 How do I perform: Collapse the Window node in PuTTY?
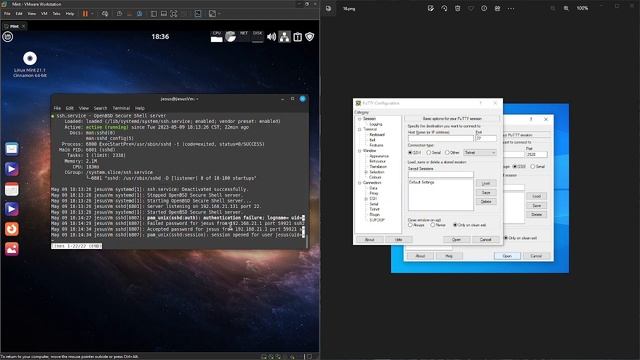(360, 151)
